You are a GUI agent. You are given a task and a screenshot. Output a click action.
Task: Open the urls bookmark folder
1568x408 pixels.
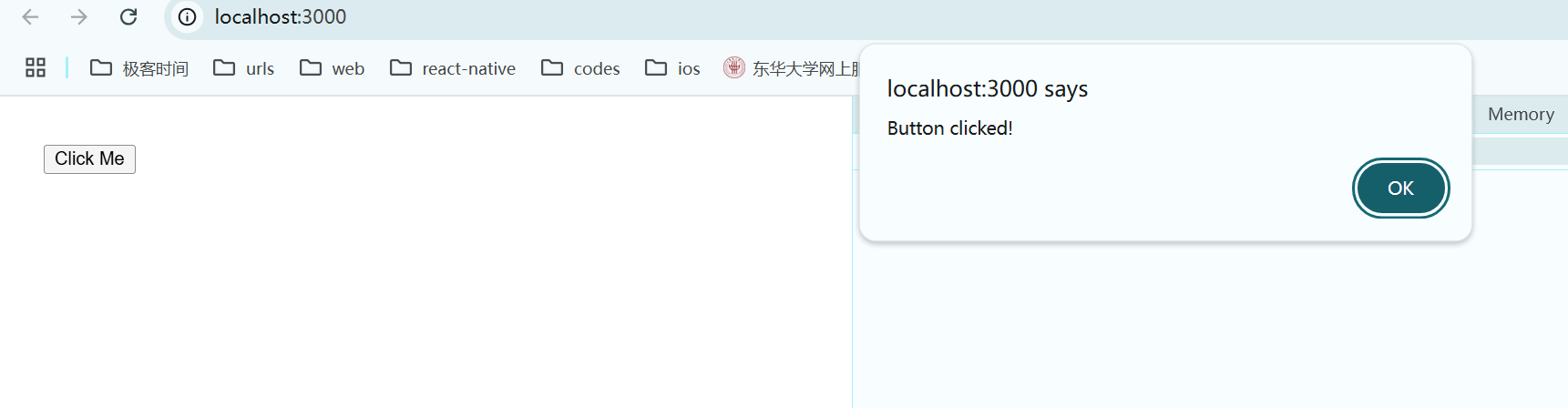[x=244, y=68]
